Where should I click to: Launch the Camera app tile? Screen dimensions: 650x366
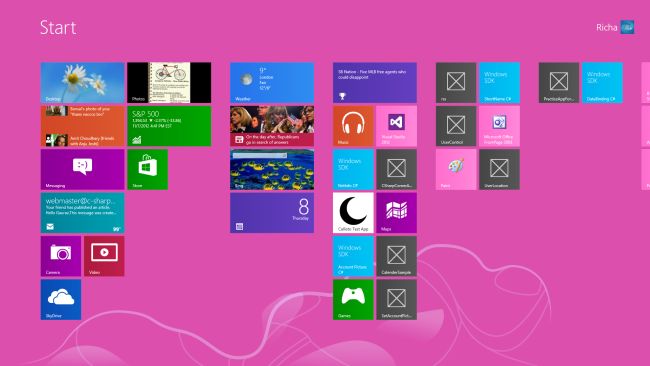[61, 256]
